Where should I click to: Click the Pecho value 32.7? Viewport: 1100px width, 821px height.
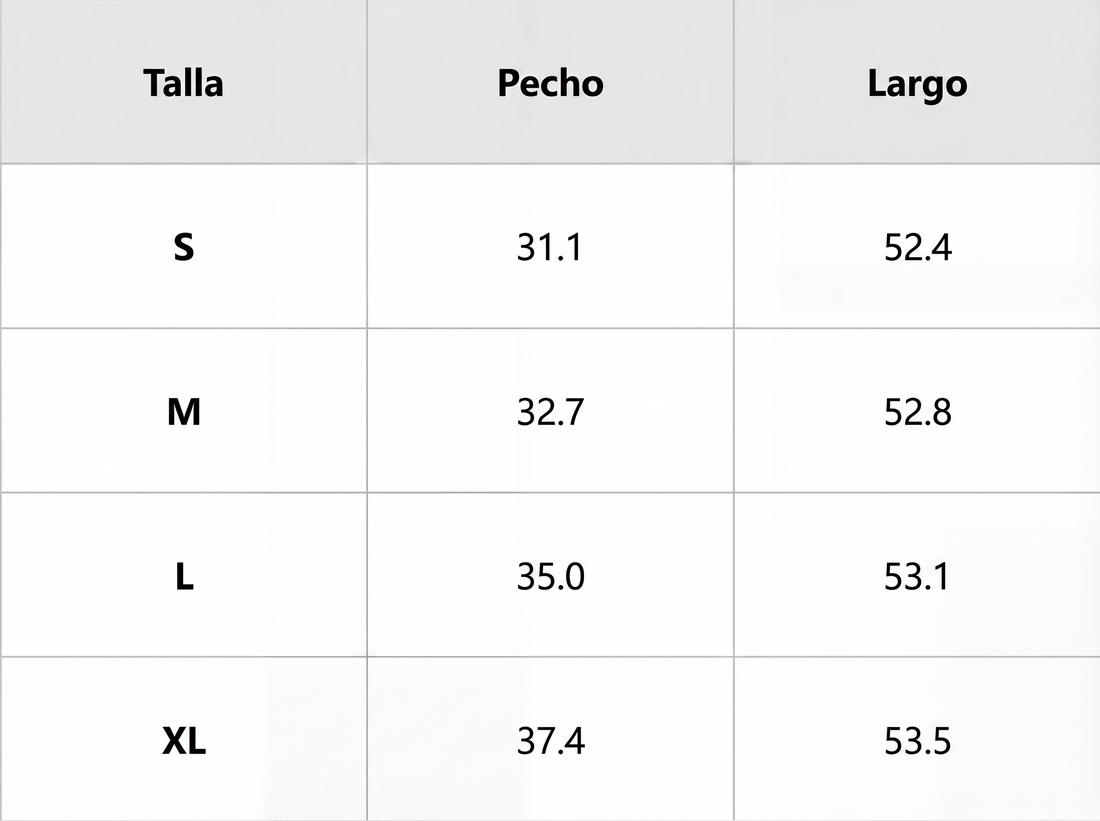click(x=550, y=411)
